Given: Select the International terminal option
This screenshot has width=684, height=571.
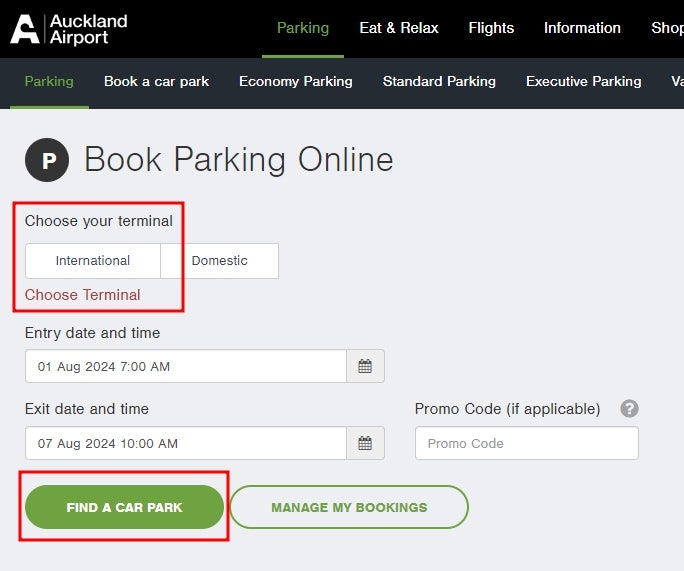Looking at the screenshot, I should point(93,261).
